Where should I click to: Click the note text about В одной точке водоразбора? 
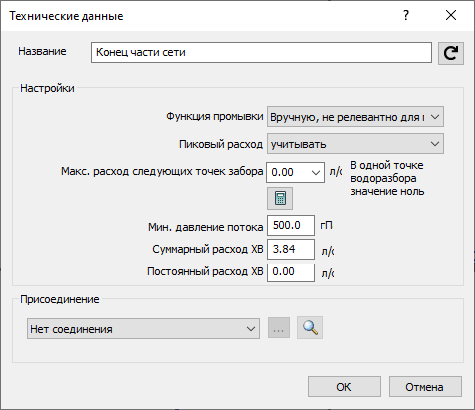(387, 178)
